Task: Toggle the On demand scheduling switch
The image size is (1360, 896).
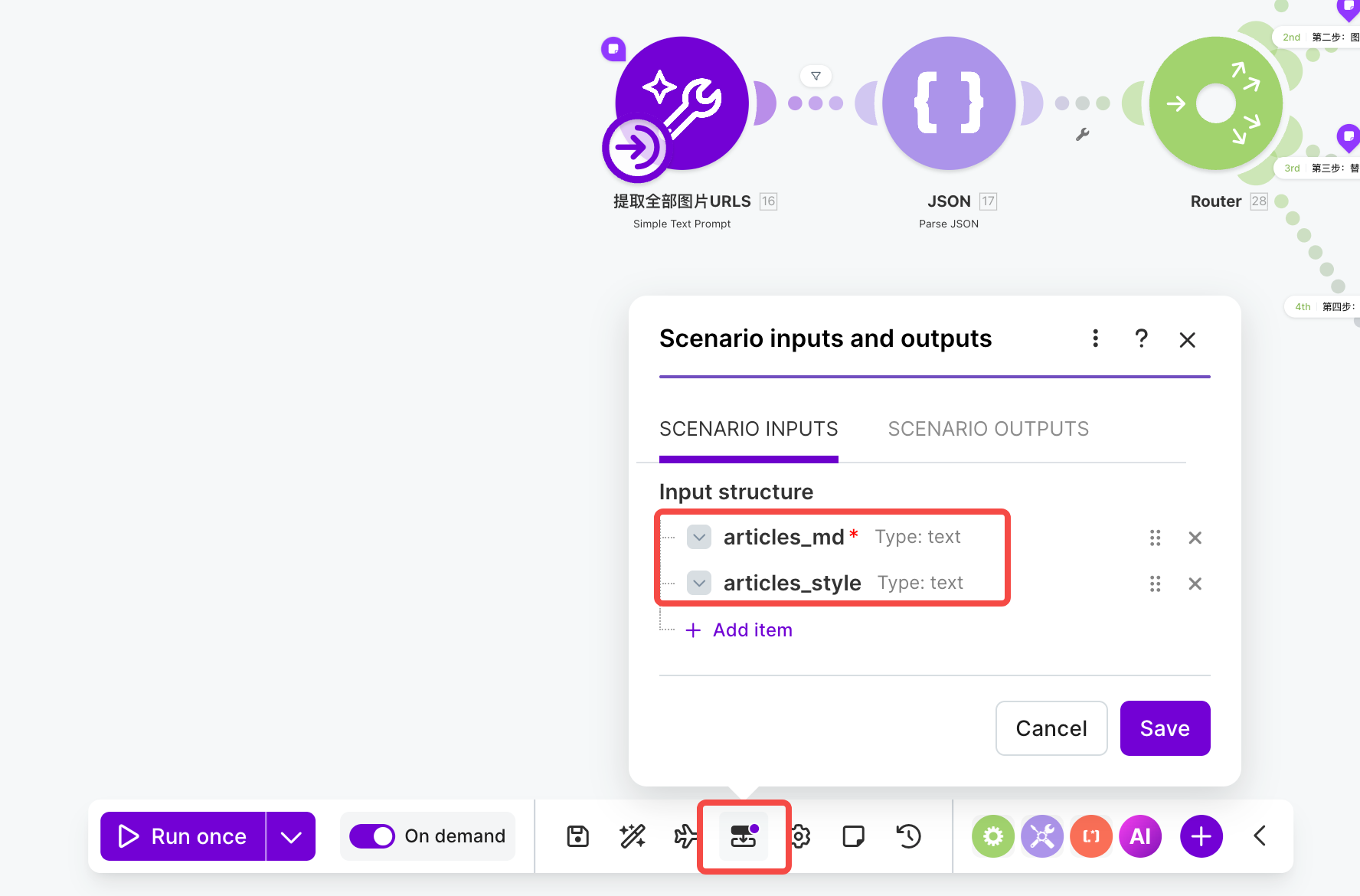Action: coord(372,836)
